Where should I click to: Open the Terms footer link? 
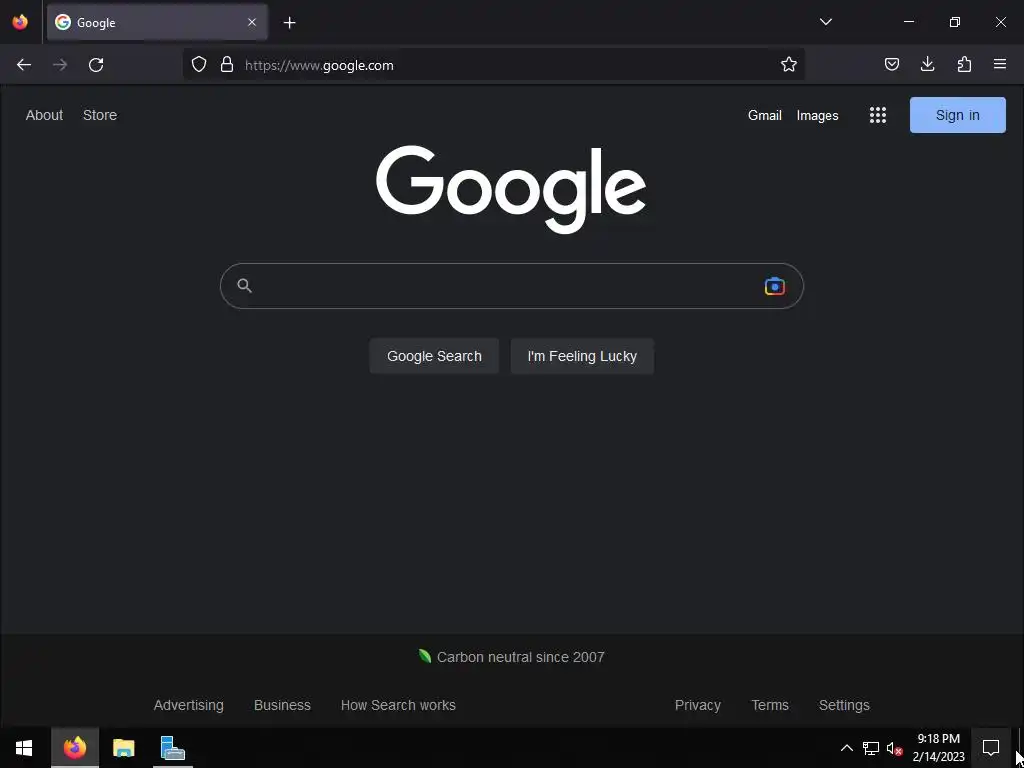point(770,705)
